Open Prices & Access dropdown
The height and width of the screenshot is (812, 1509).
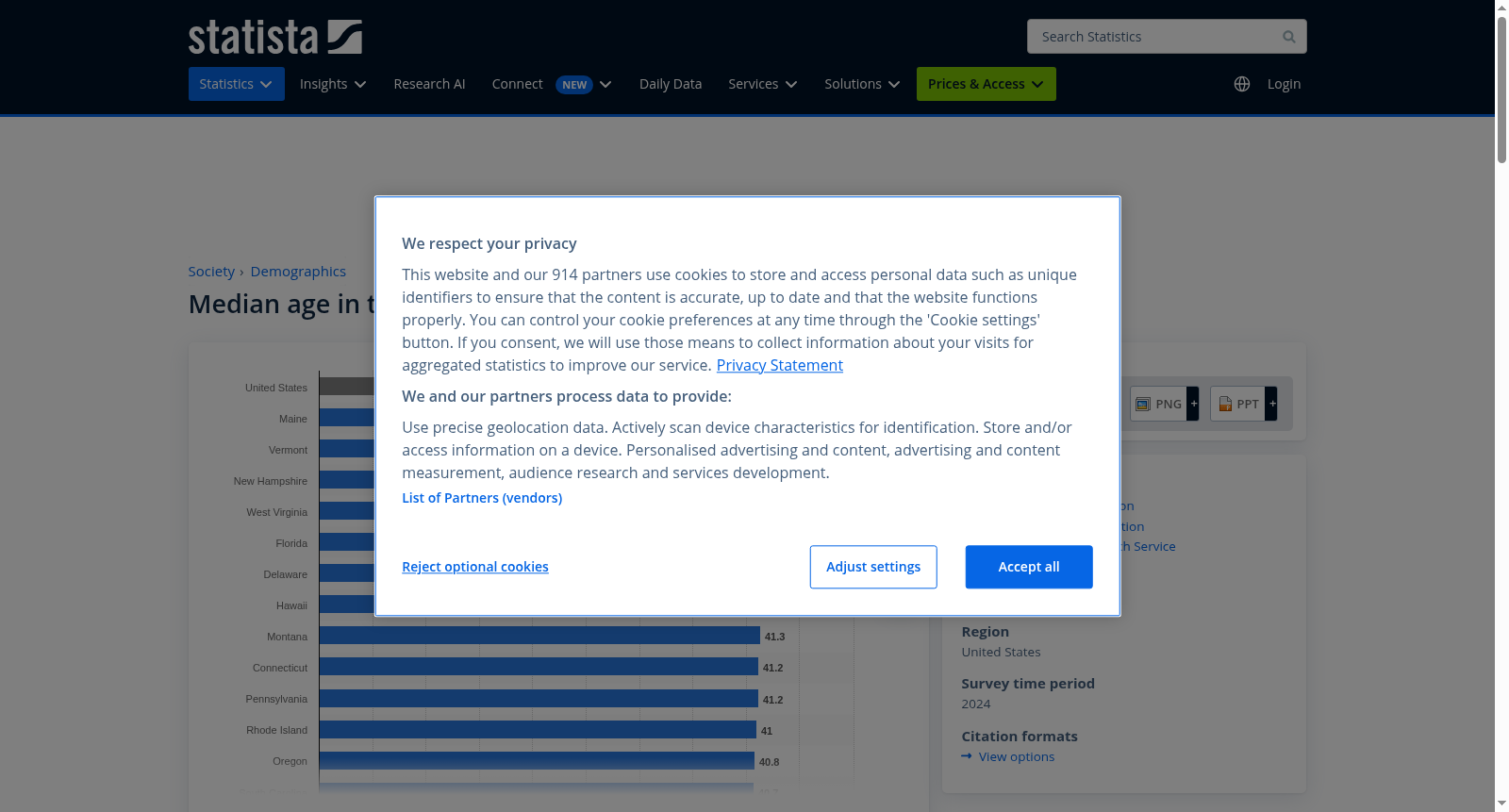pyautogui.click(x=986, y=84)
